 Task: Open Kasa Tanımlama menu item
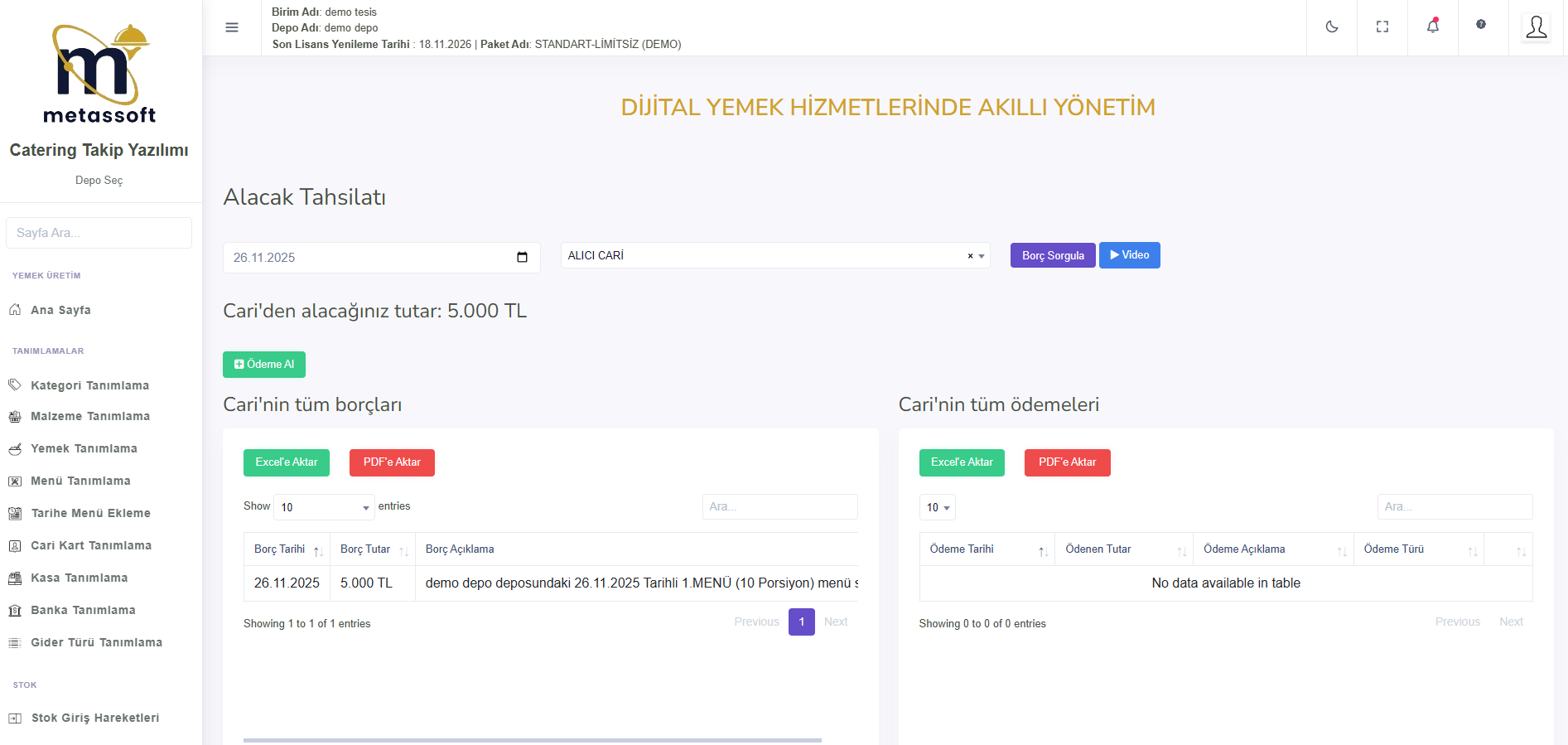tap(79, 578)
